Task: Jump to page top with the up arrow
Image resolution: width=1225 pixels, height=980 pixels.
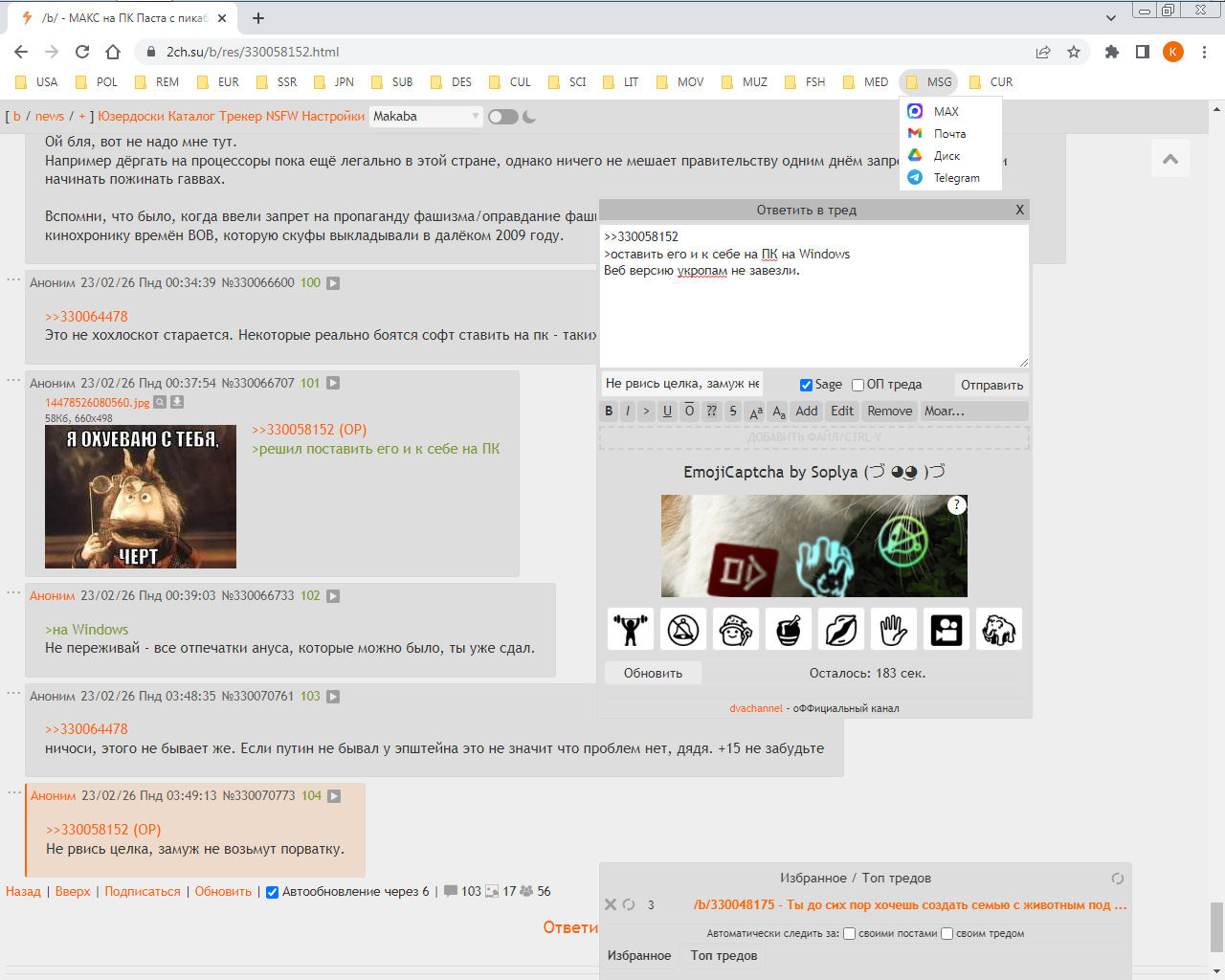Action: pyautogui.click(x=1170, y=159)
